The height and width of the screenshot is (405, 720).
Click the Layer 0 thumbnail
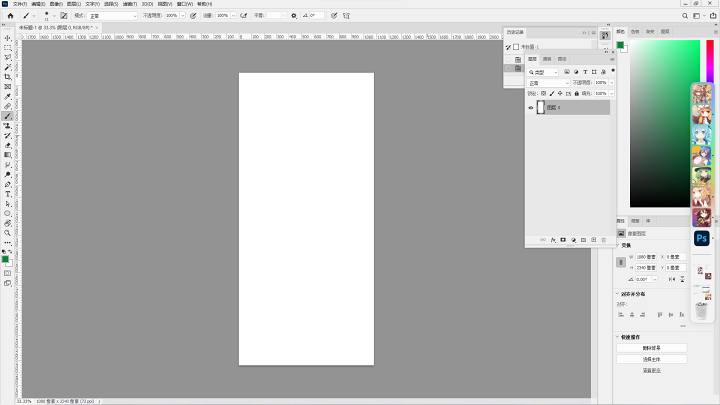pos(540,107)
